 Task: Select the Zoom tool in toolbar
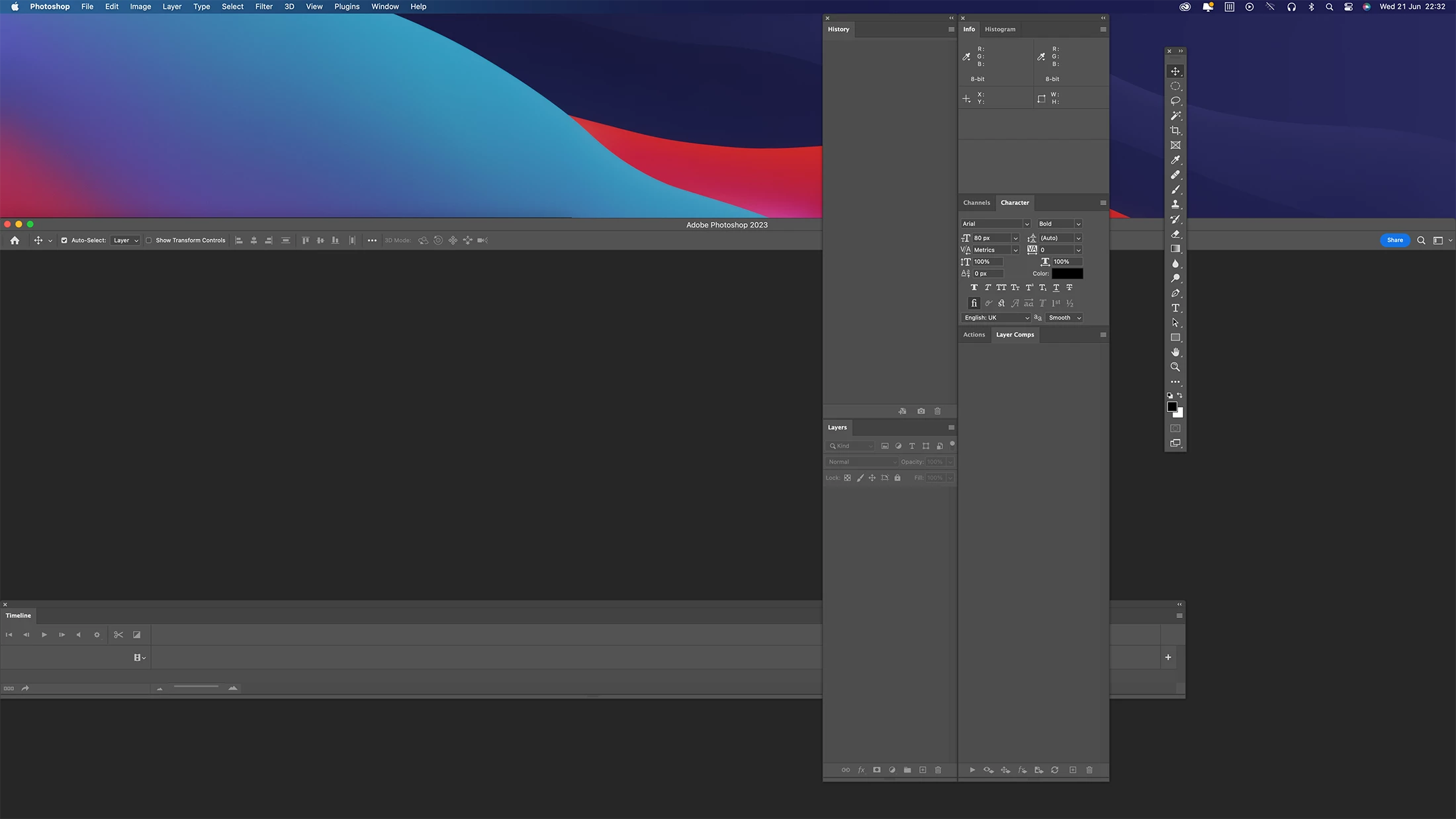click(x=1175, y=367)
